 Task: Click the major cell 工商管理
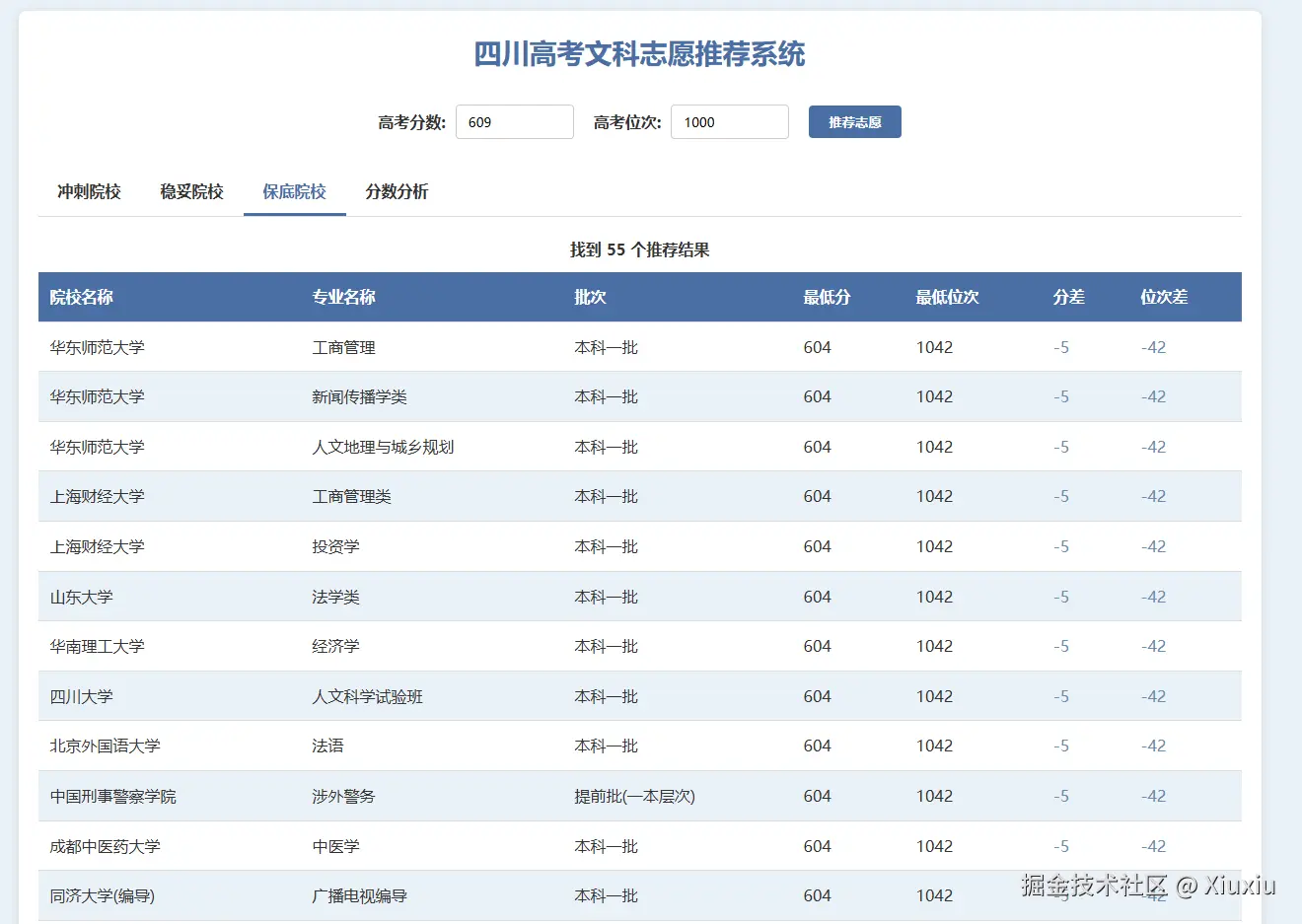point(344,347)
